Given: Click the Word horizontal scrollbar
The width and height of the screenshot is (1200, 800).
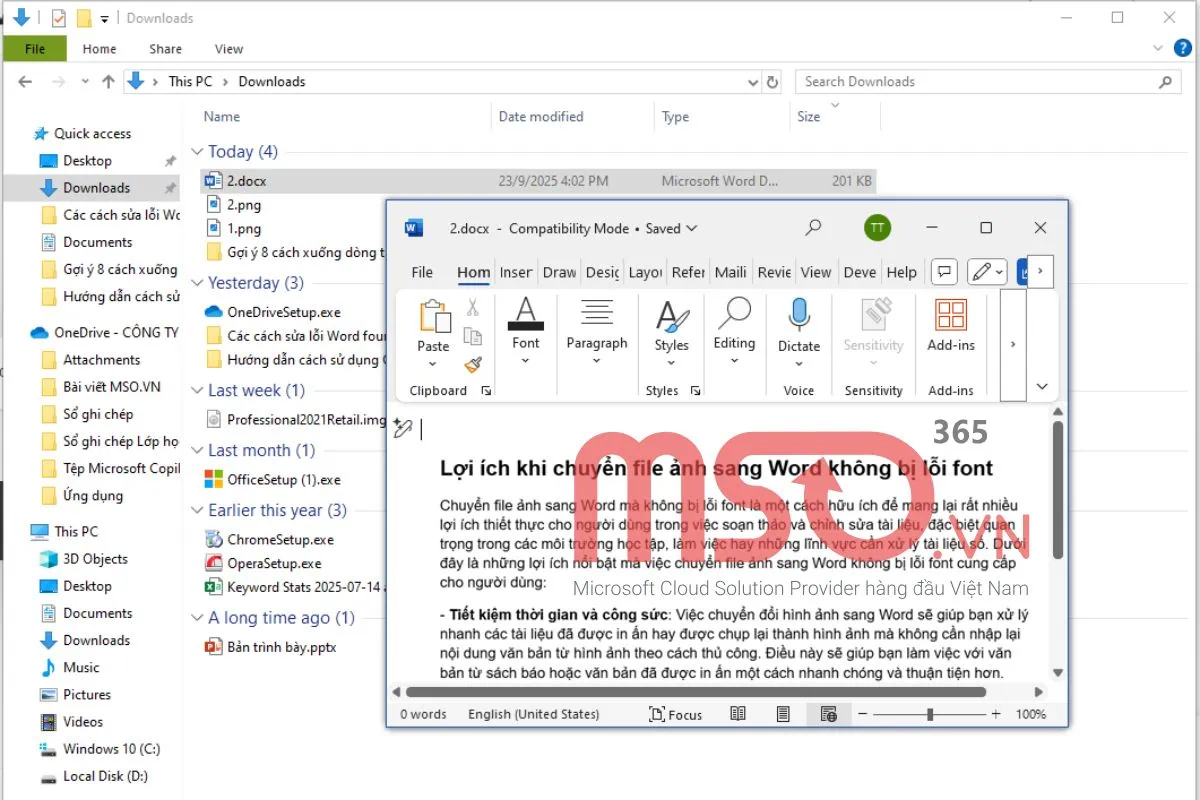Looking at the screenshot, I should point(695,692).
